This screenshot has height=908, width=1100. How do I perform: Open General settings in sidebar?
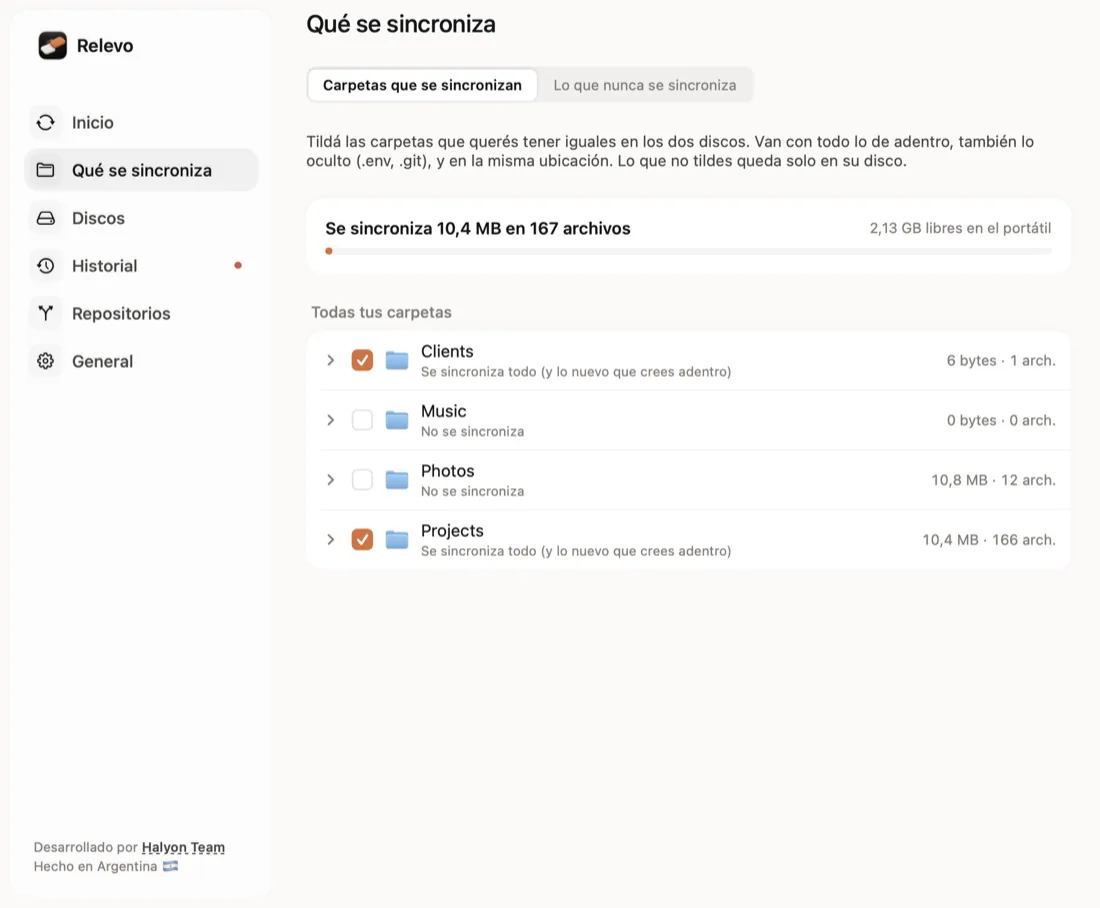point(141,361)
